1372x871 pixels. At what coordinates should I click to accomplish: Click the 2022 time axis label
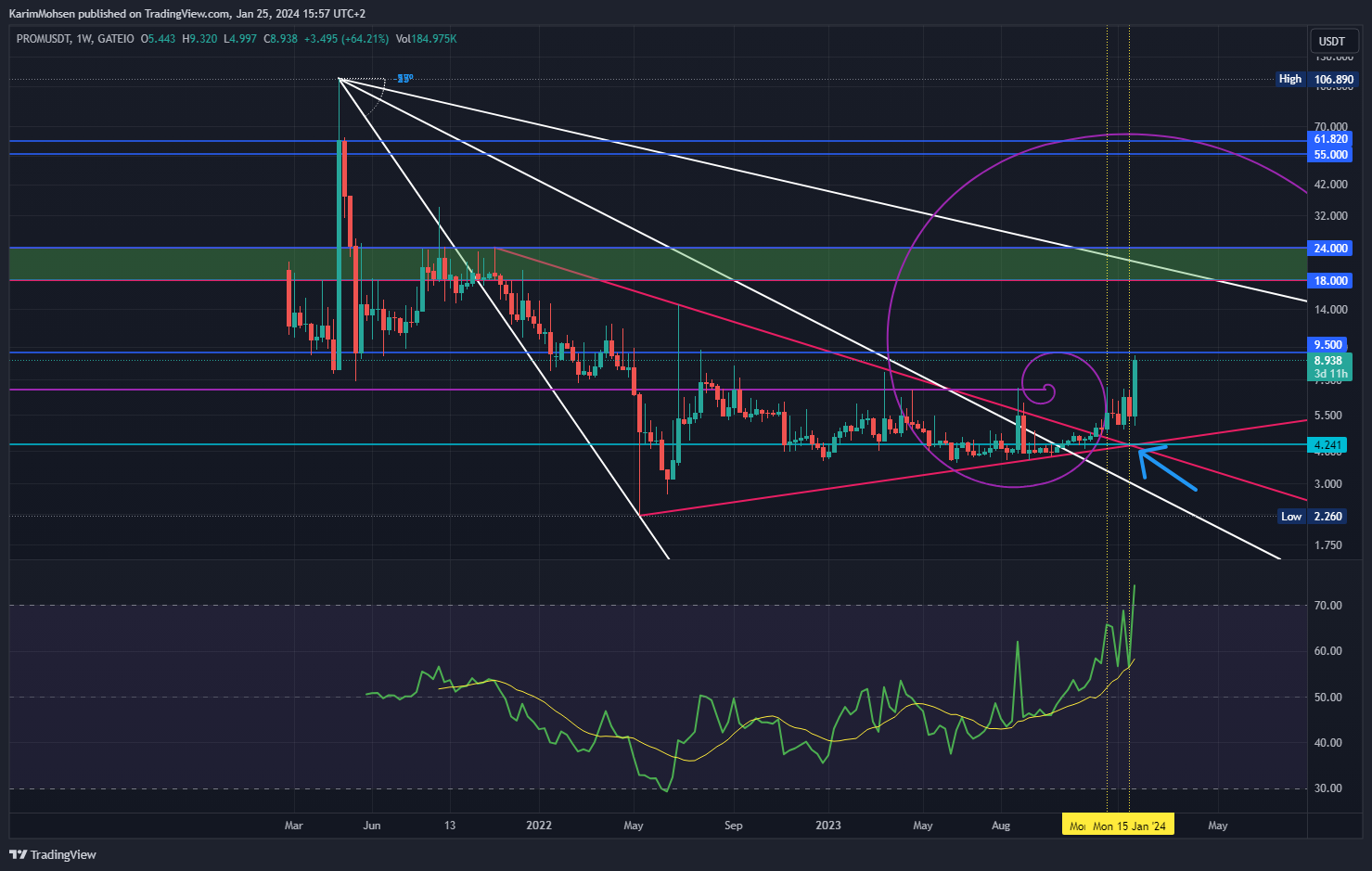tap(538, 826)
